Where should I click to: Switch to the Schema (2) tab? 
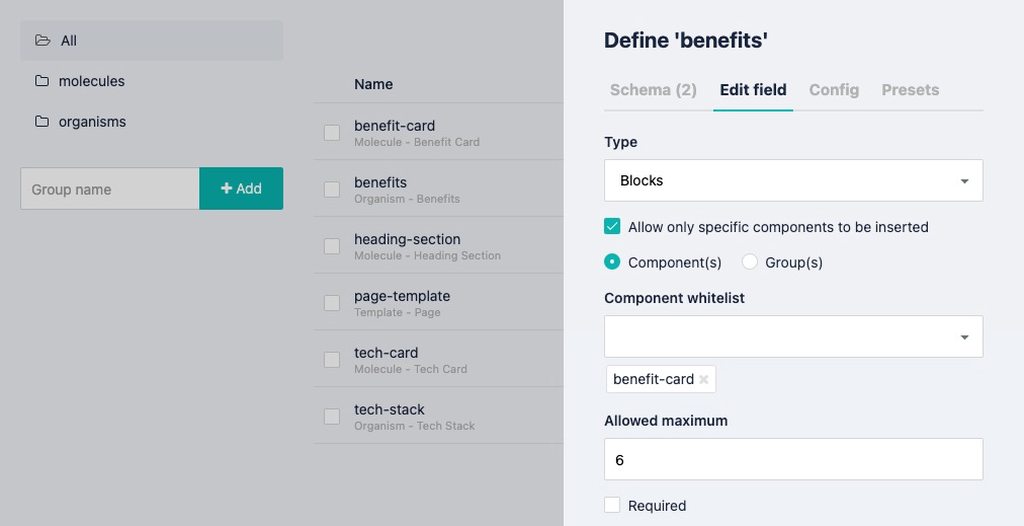[x=653, y=90]
